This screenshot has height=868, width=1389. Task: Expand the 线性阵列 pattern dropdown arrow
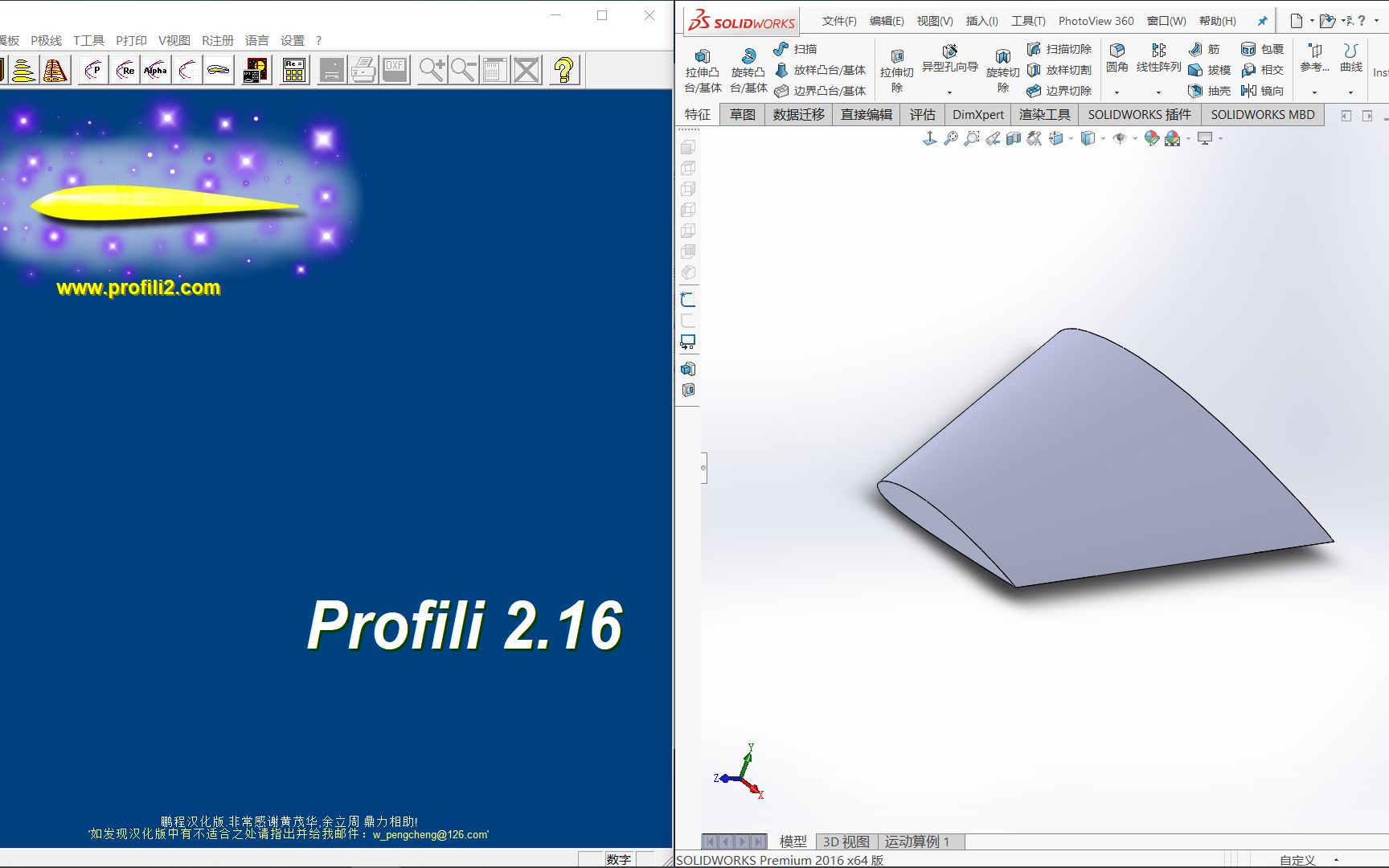[x=1159, y=92]
